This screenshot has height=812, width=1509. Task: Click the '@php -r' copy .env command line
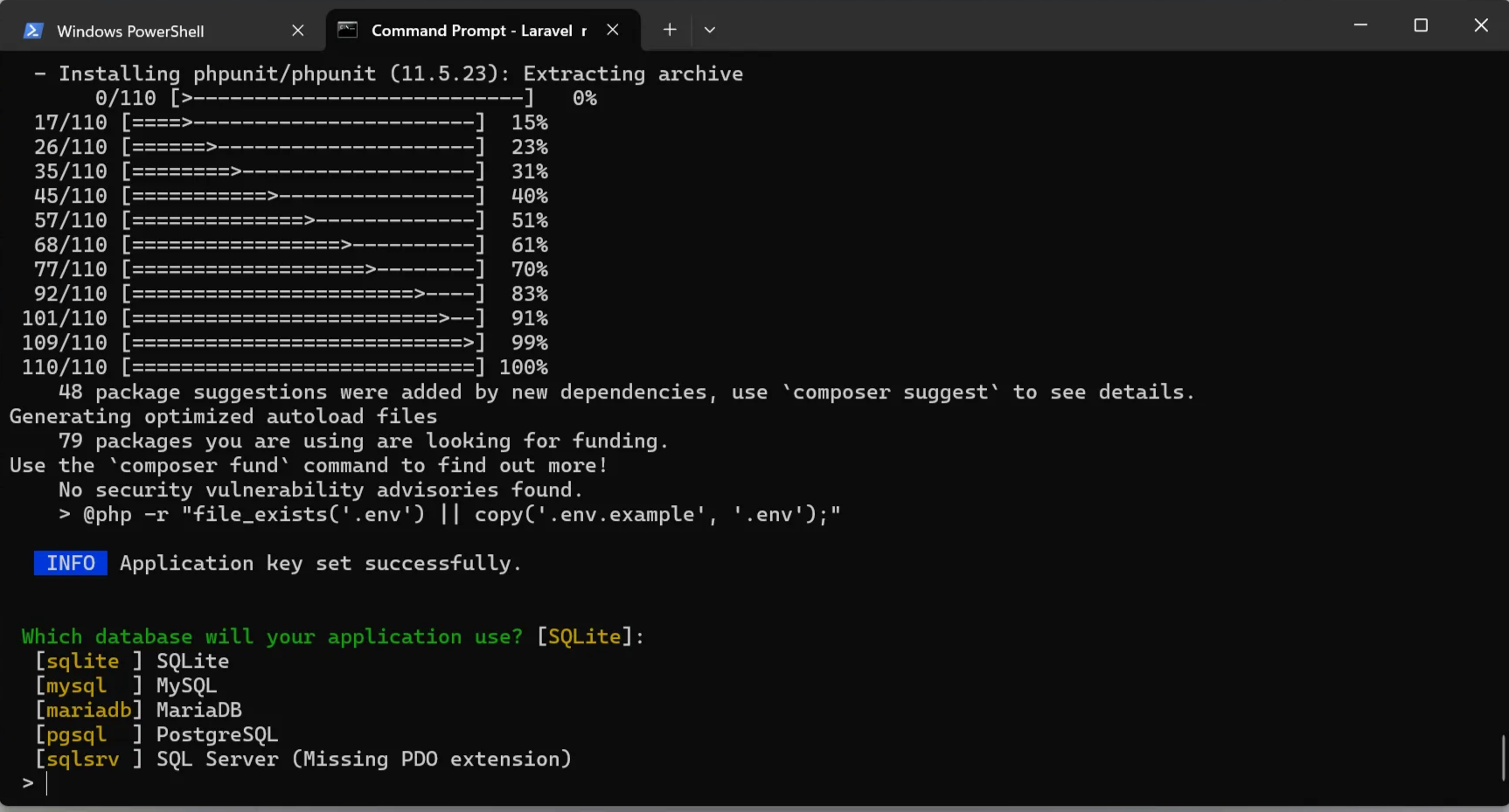[450, 515]
